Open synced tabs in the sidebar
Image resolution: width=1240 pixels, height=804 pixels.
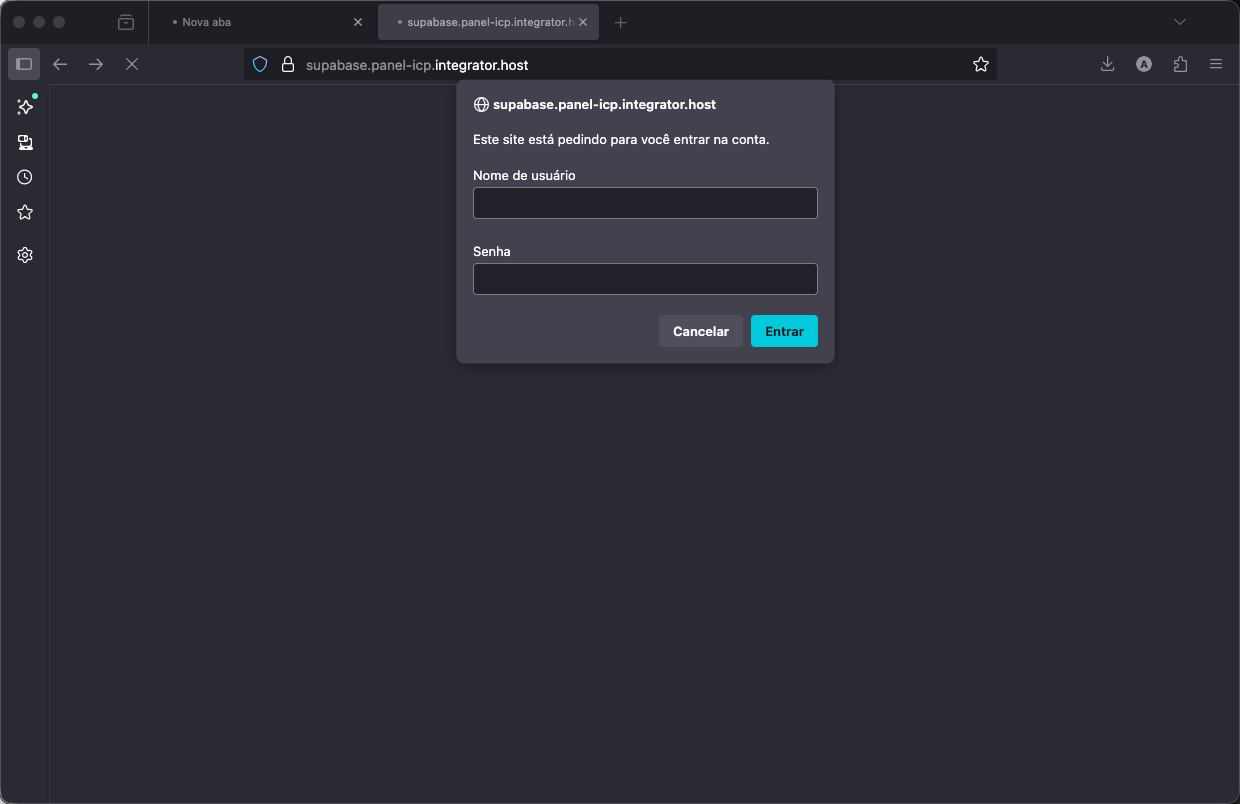[x=25, y=142]
